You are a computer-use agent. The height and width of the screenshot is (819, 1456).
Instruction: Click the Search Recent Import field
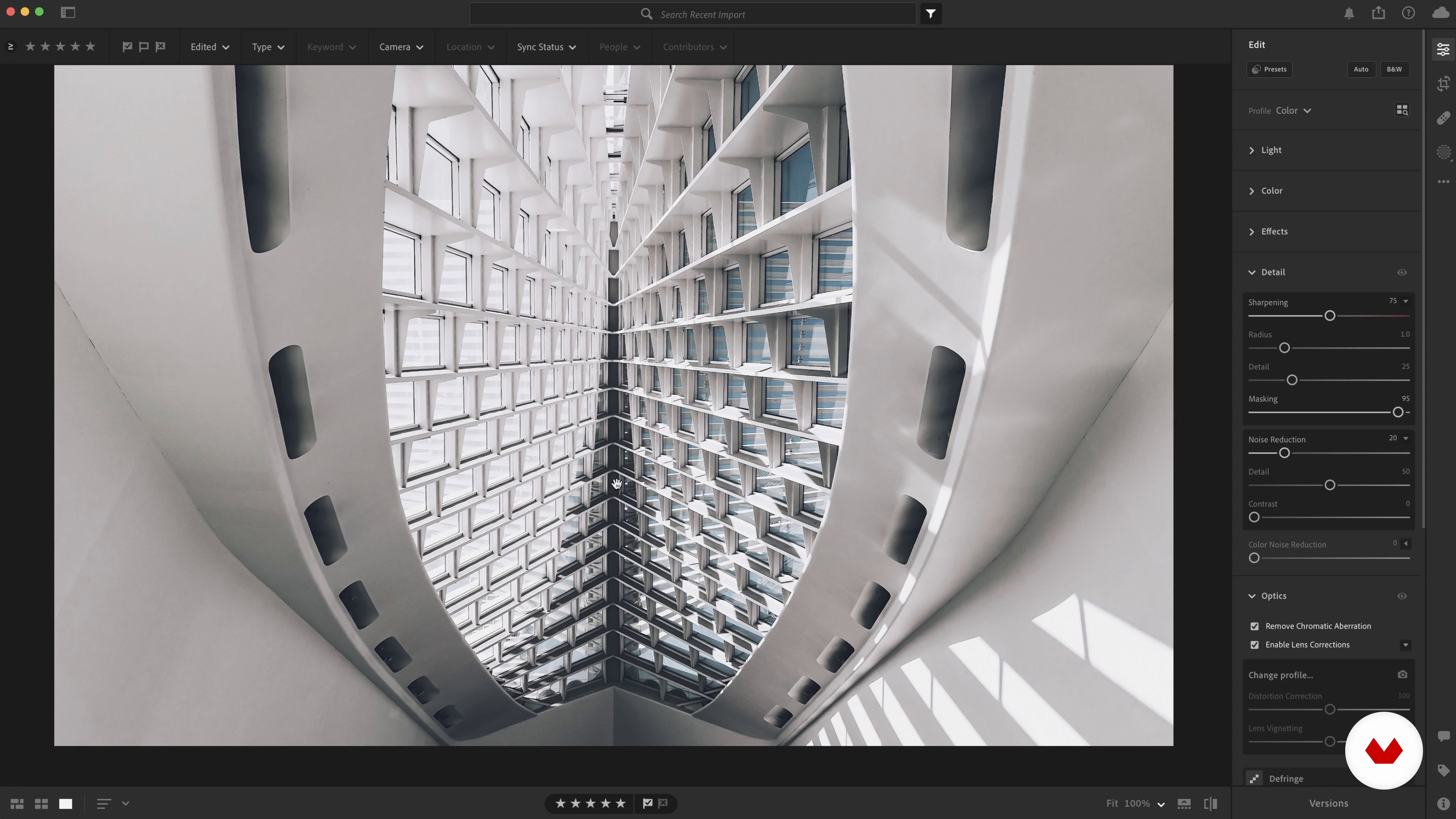coord(692,14)
